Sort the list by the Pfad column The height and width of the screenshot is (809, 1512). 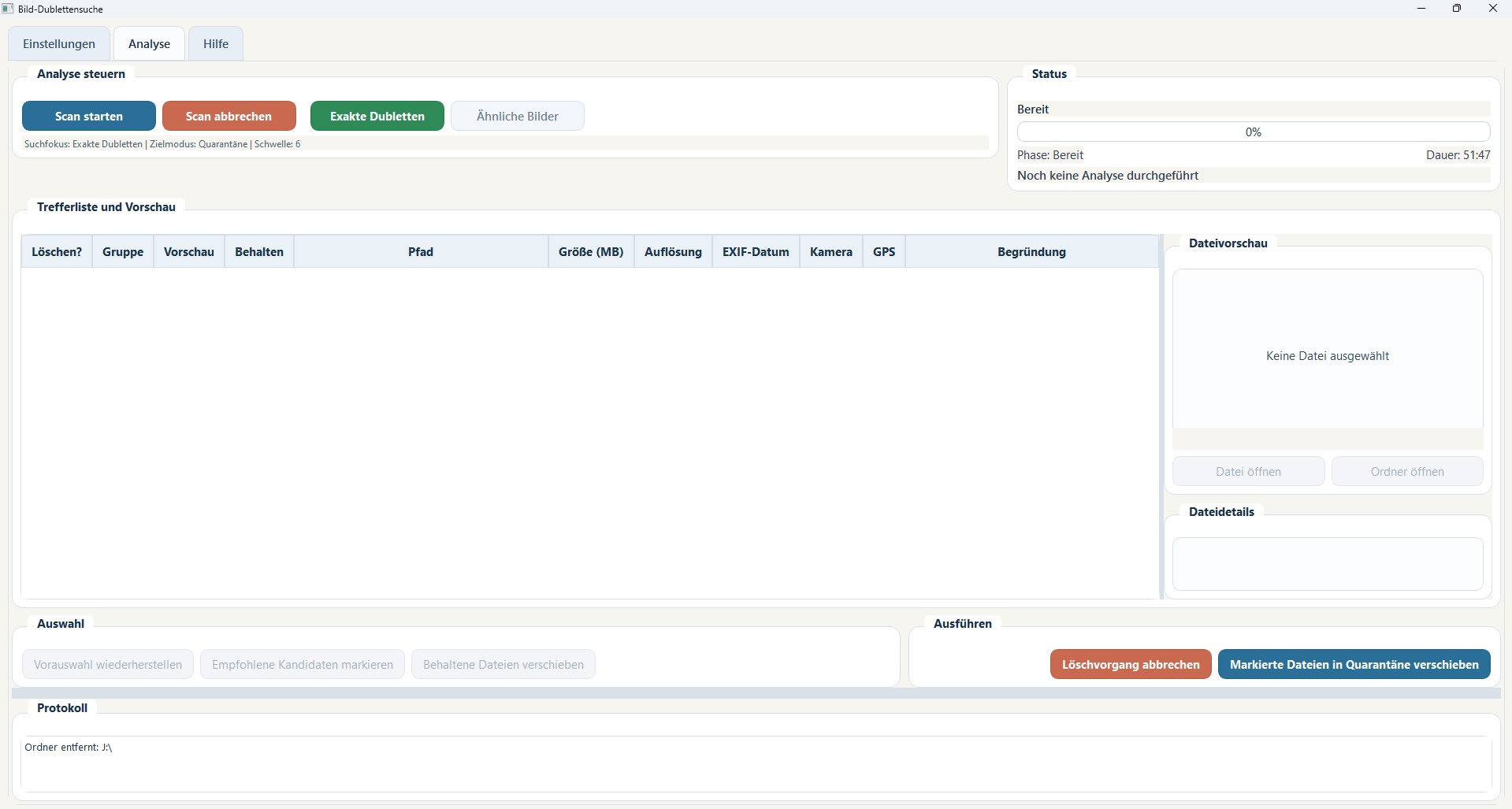tap(420, 251)
